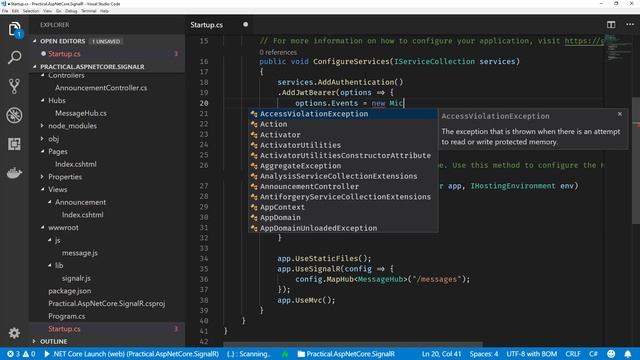Open the Extensions view in activity bar
Image resolution: width=640 pixels, height=360 pixels.
point(14,144)
